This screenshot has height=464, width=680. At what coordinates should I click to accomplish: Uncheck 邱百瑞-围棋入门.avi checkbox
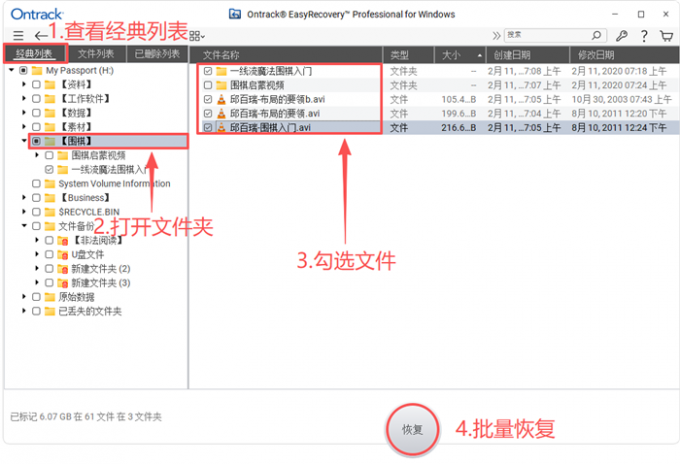(208, 127)
